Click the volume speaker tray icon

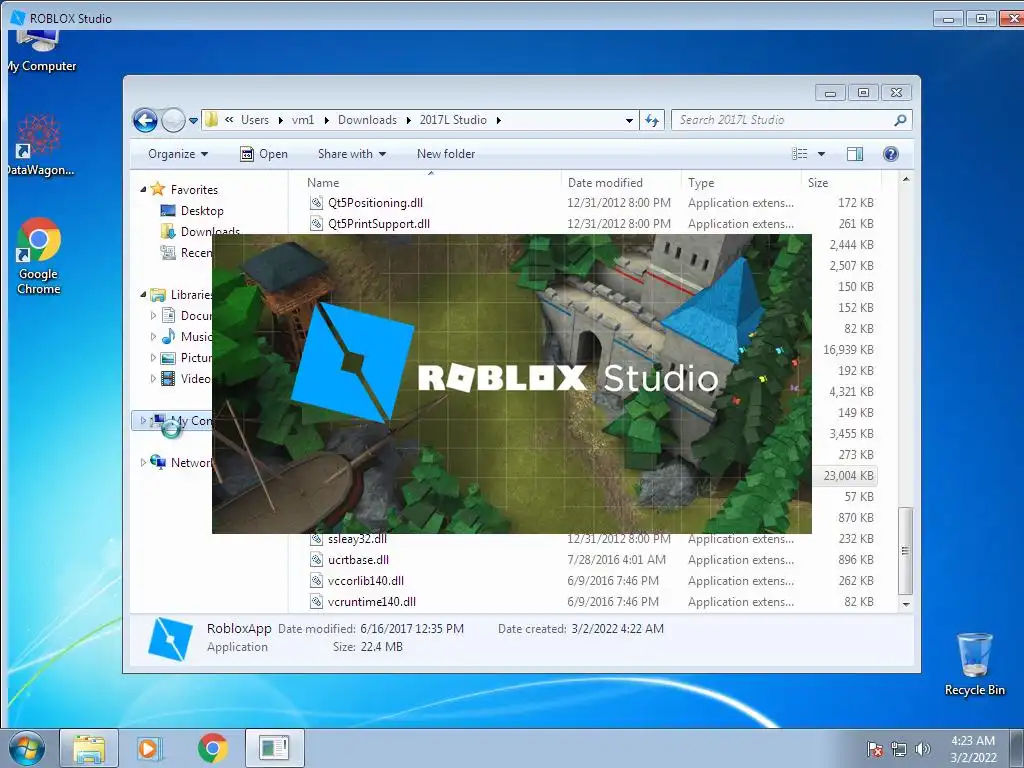point(922,749)
